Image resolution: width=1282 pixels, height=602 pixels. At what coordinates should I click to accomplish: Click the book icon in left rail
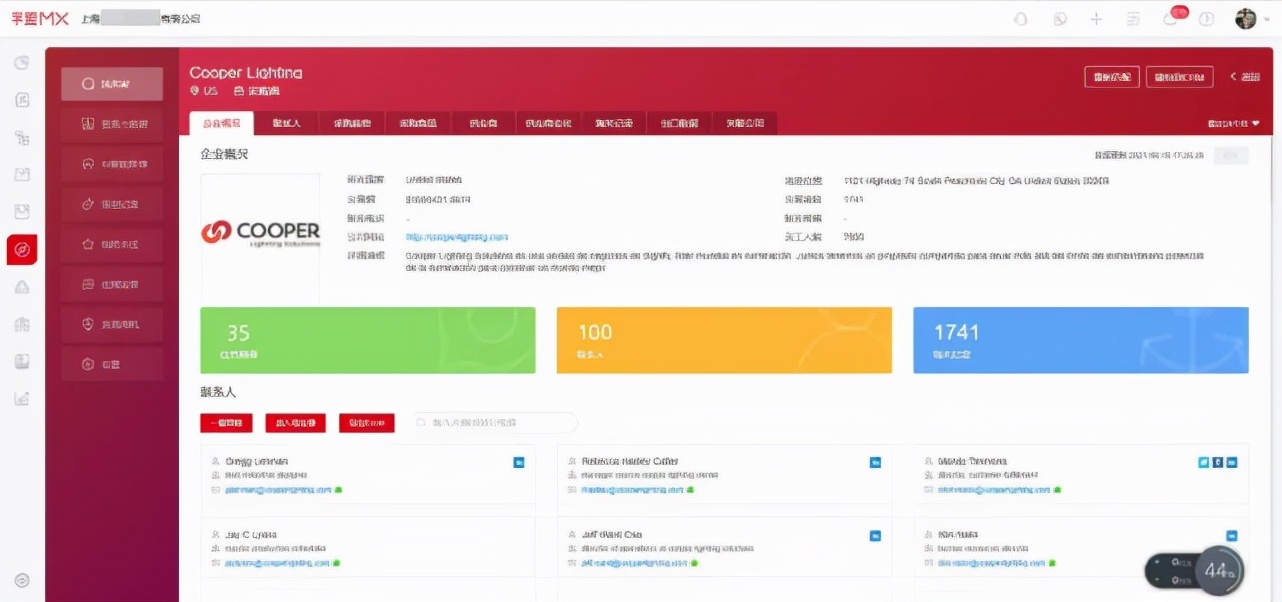pos(22,361)
